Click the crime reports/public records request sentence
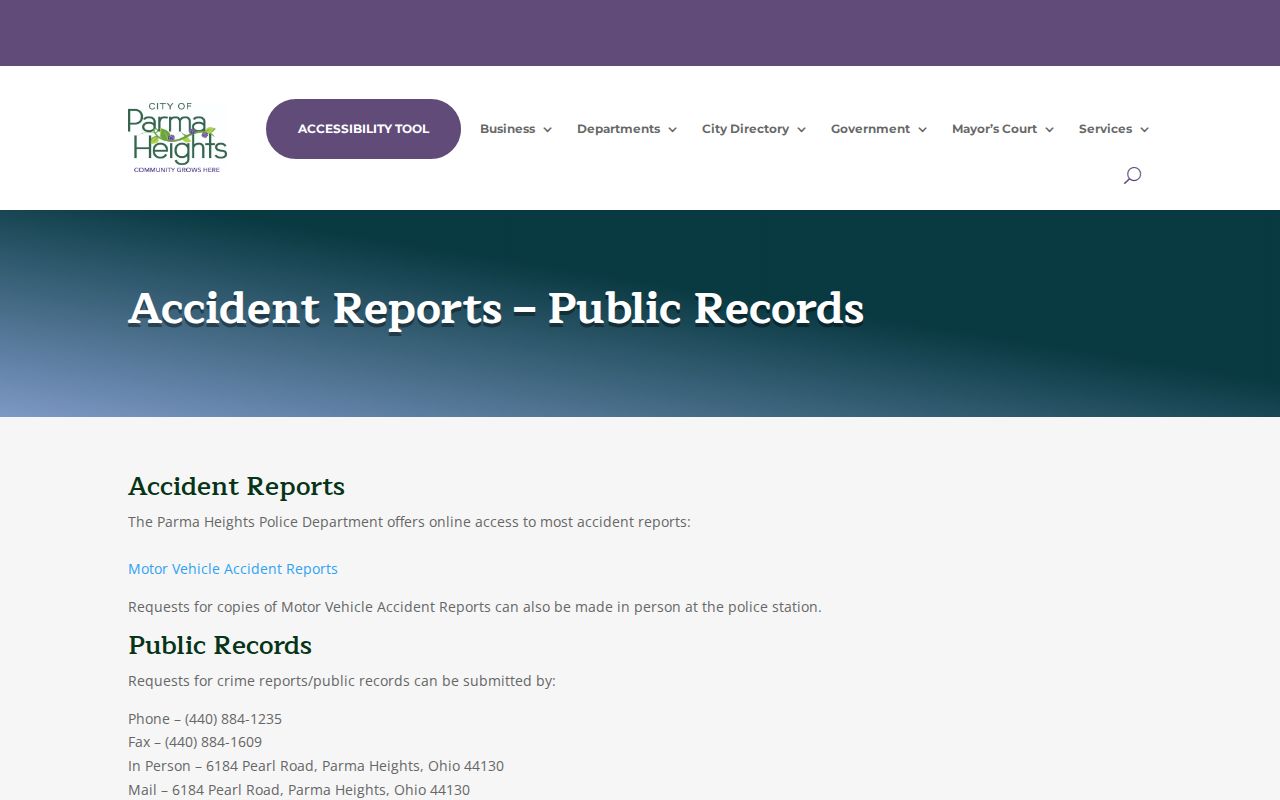The image size is (1280, 800). click(x=342, y=681)
